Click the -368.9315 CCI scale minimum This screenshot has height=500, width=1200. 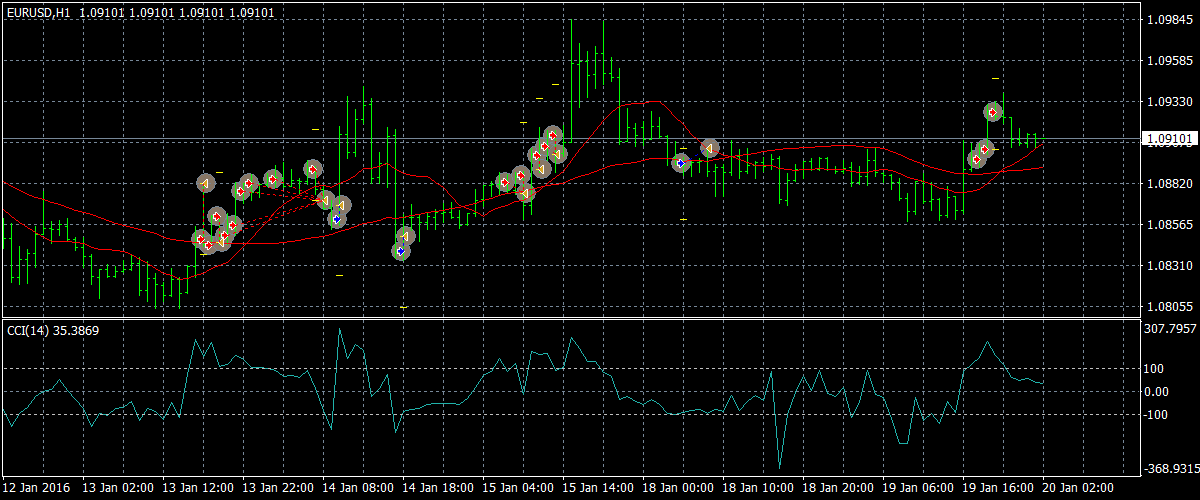(1170, 468)
